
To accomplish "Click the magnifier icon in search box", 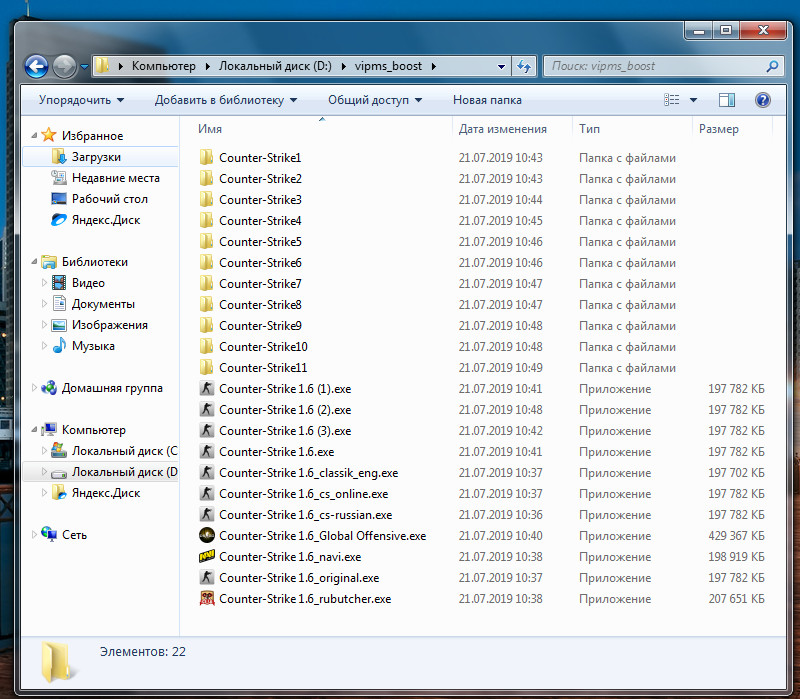I will pyautogui.click(x=772, y=66).
